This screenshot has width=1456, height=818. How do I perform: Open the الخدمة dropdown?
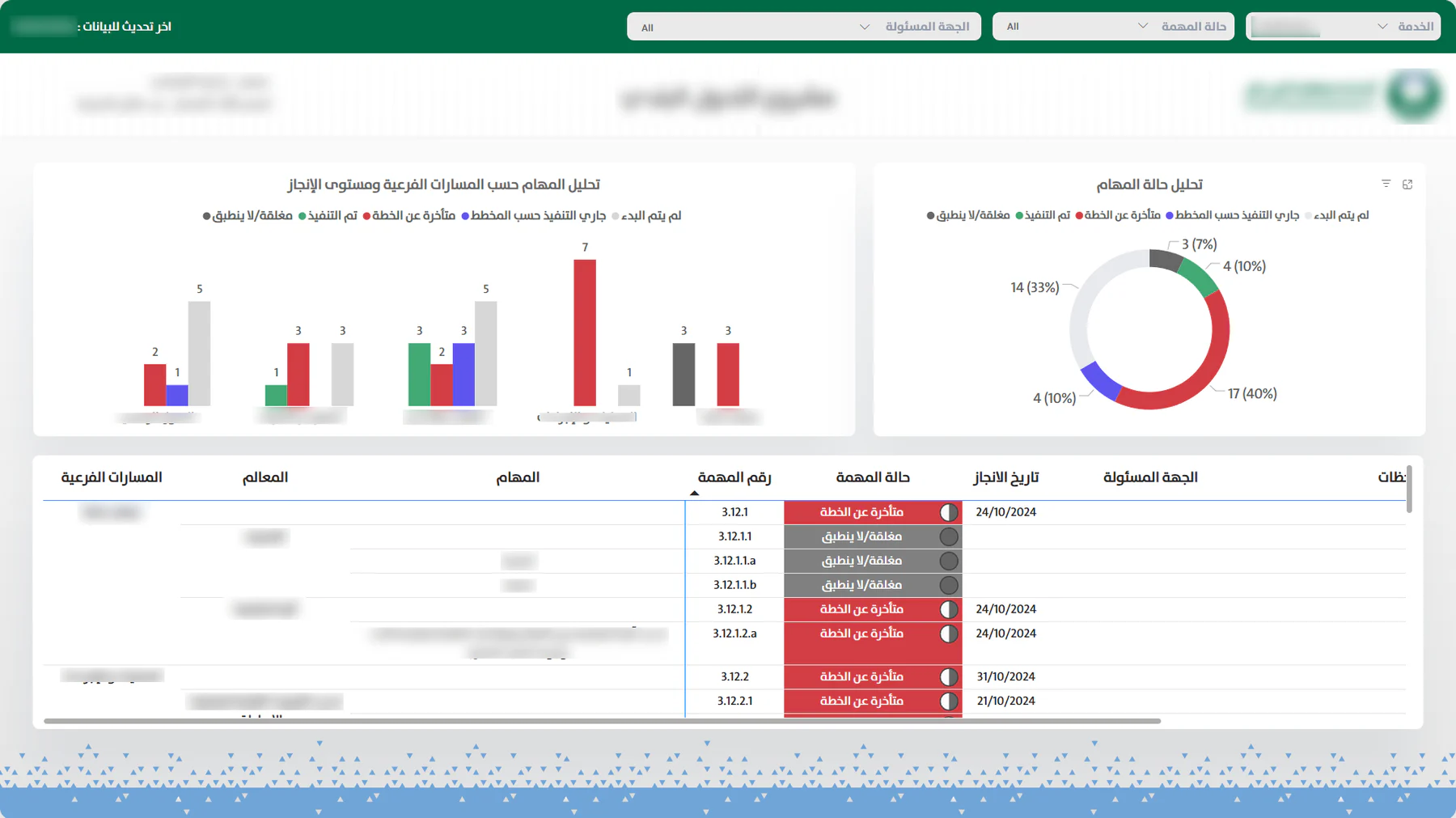pos(1343,27)
